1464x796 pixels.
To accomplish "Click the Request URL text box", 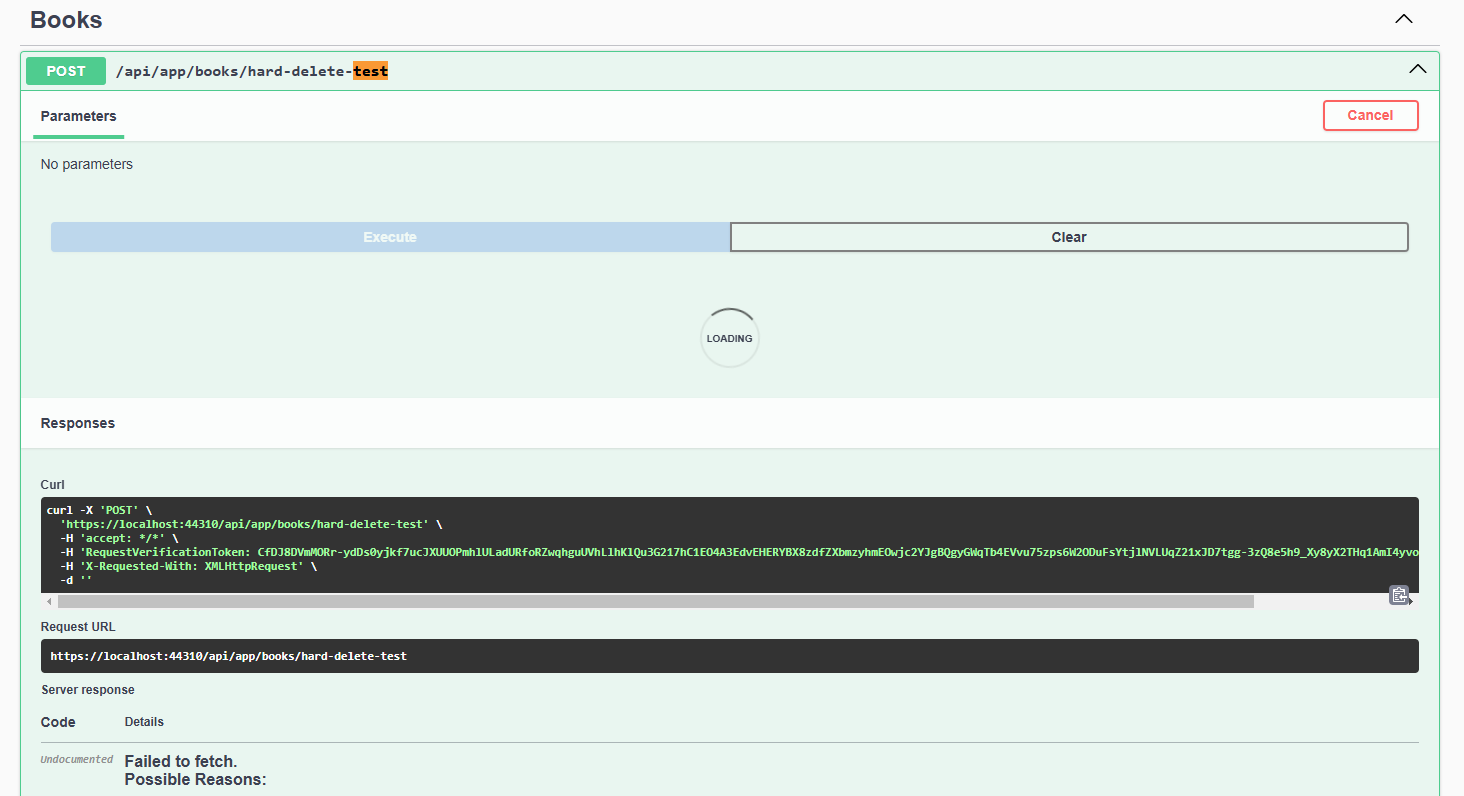I will pyautogui.click(x=729, y=656).
